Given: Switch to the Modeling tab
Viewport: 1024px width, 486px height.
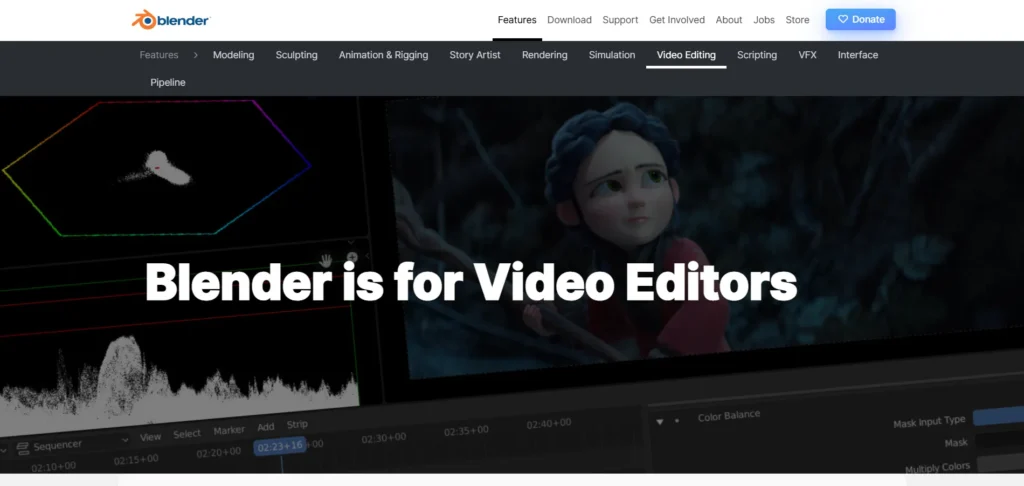Looking at the screenshot, I should pos(233,55).
